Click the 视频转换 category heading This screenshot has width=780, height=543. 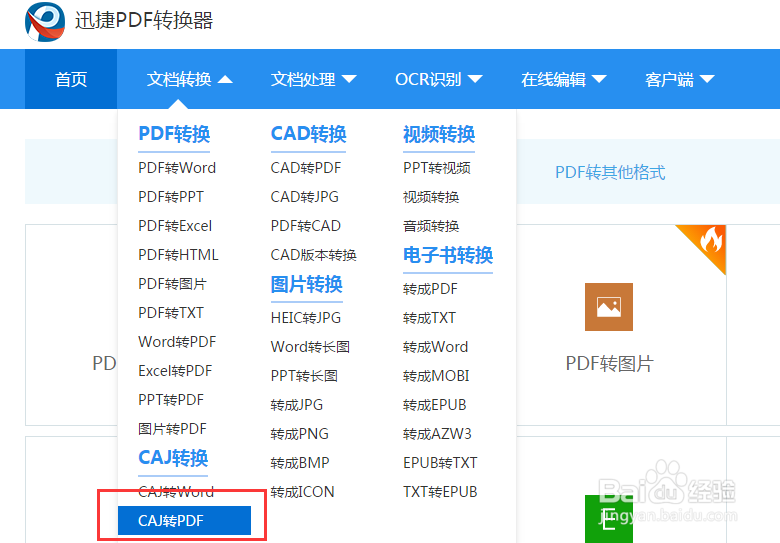tap(439, 134)
